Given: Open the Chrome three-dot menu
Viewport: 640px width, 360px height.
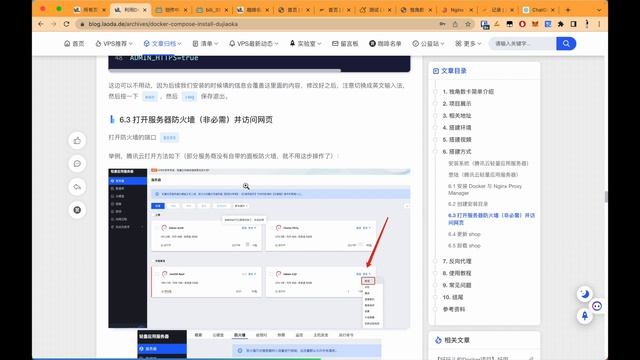Looking at the screenshot, I should (x=599, y=24).
